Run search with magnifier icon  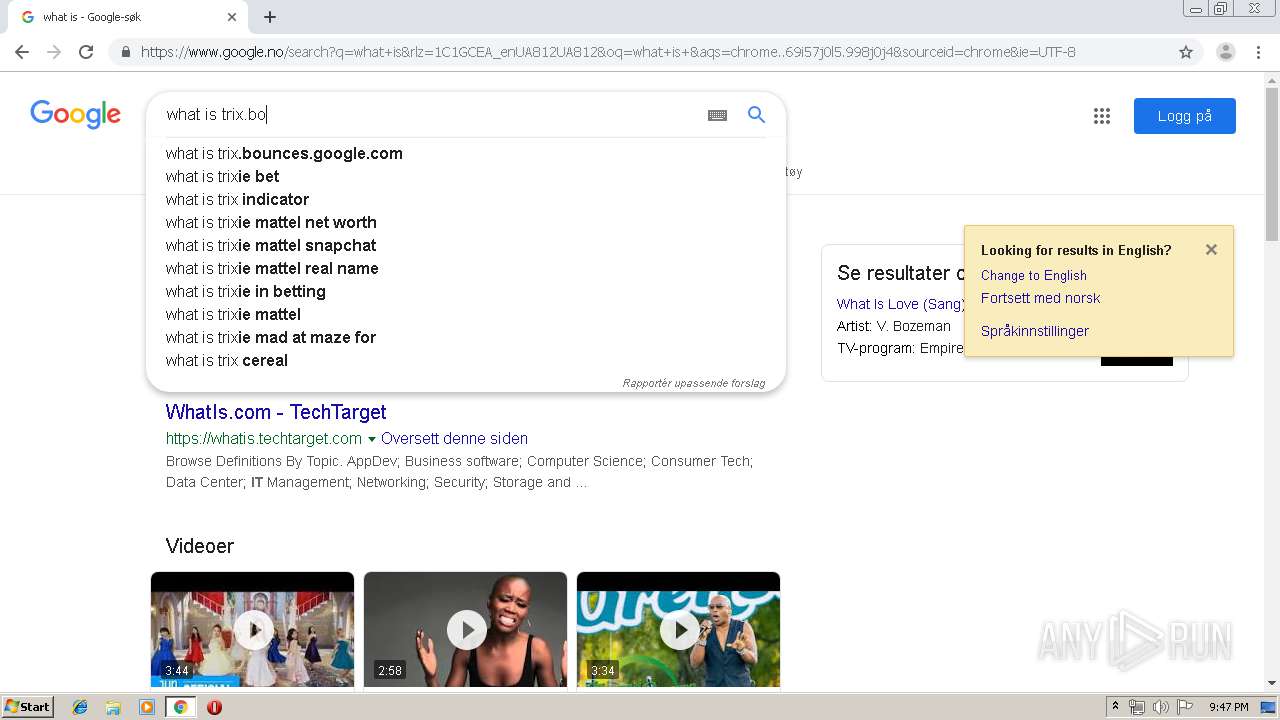[x=757, y=114]
